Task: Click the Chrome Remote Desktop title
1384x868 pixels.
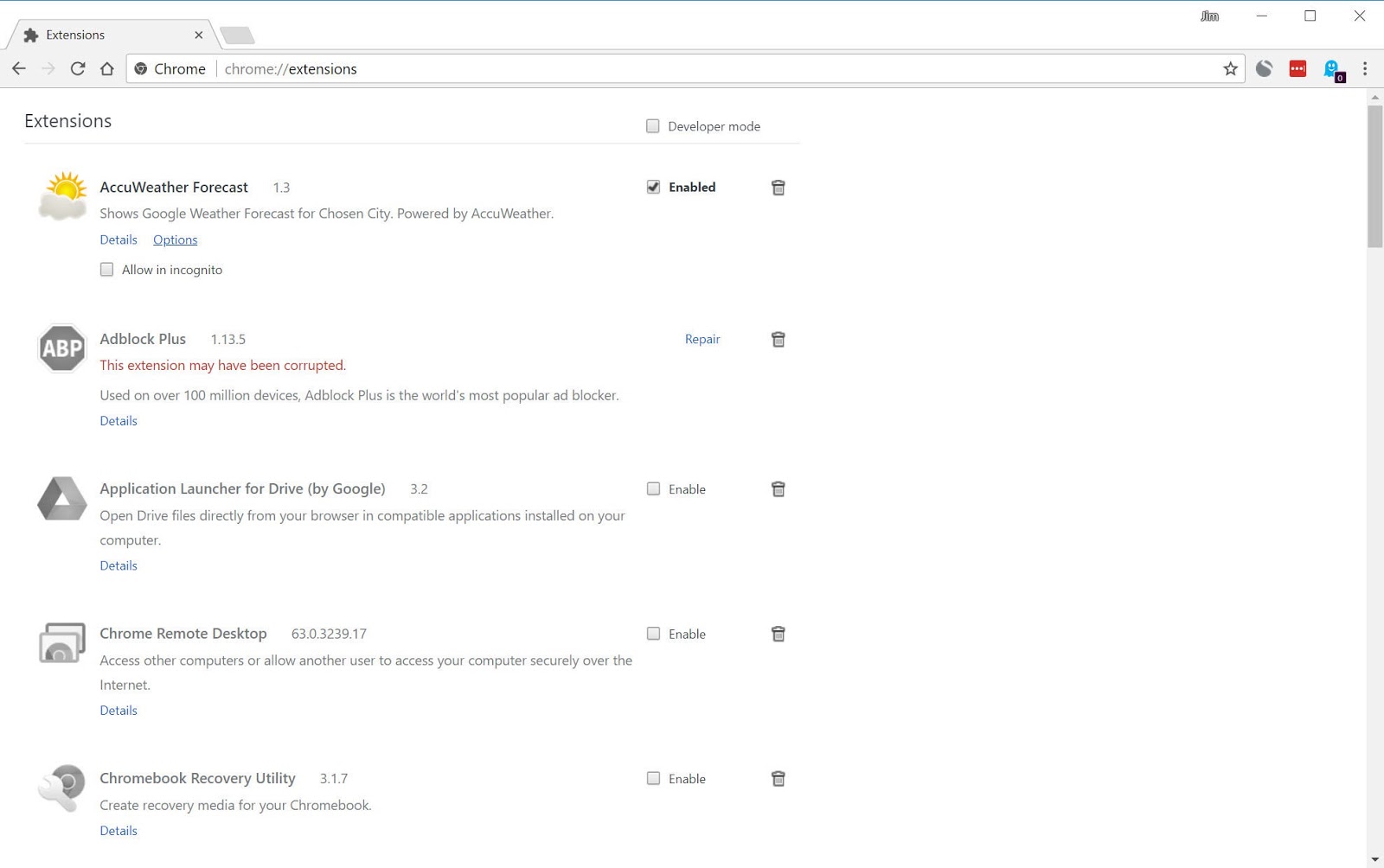Action: (x=183, y=634)
